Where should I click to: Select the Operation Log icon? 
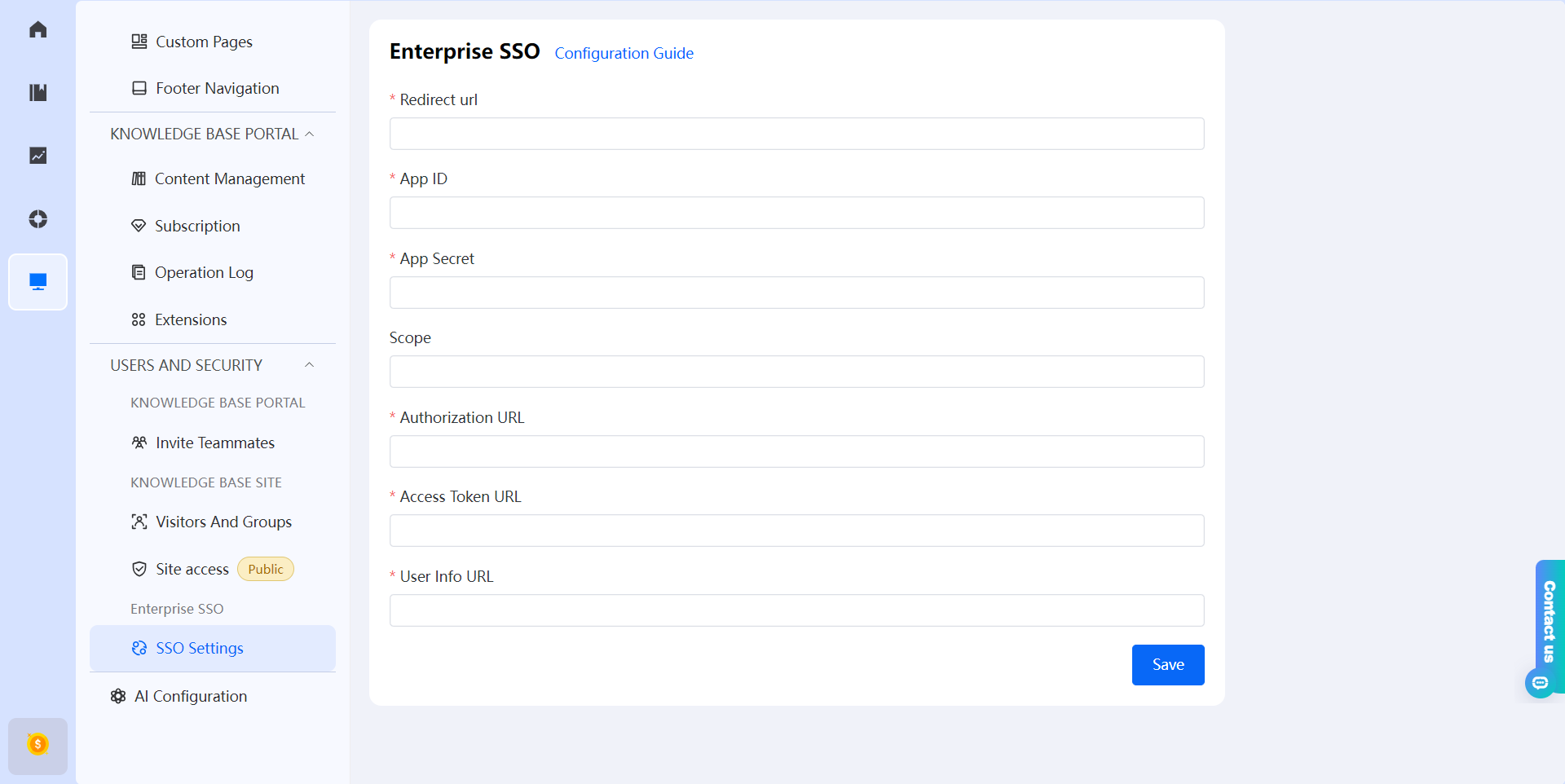click(x=139, y=272)
